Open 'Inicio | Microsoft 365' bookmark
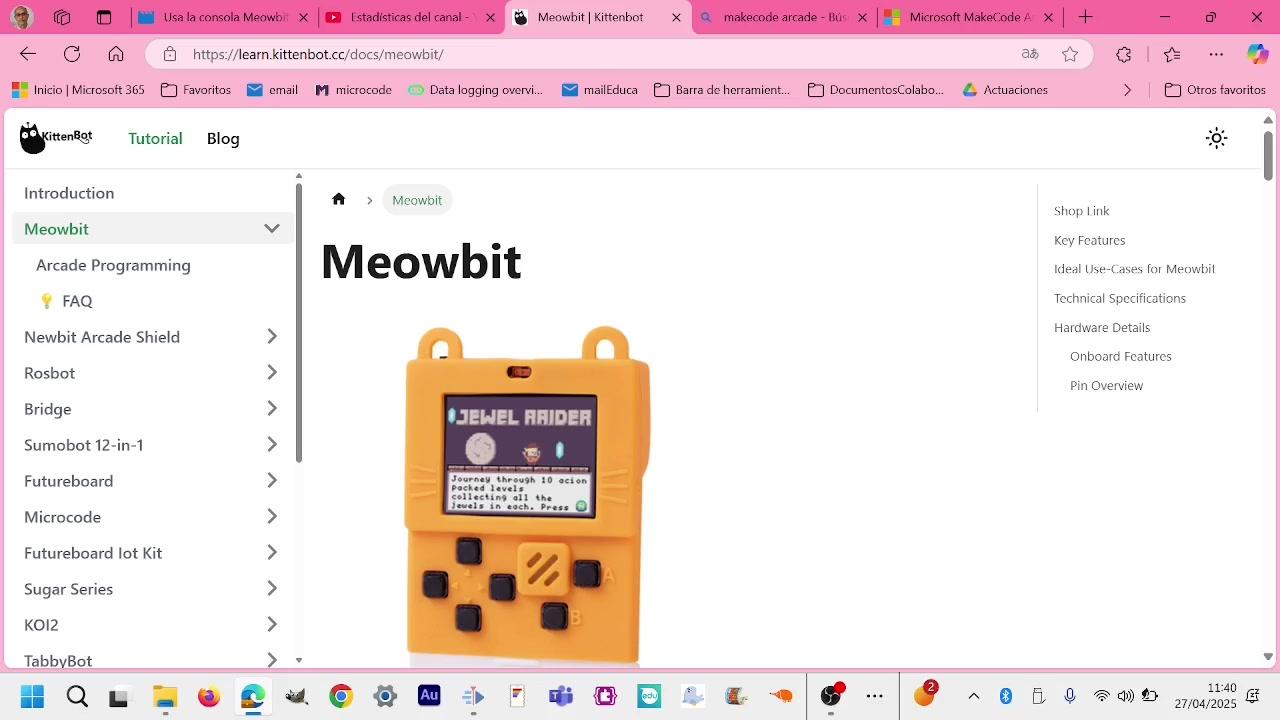 coord(78,90)
